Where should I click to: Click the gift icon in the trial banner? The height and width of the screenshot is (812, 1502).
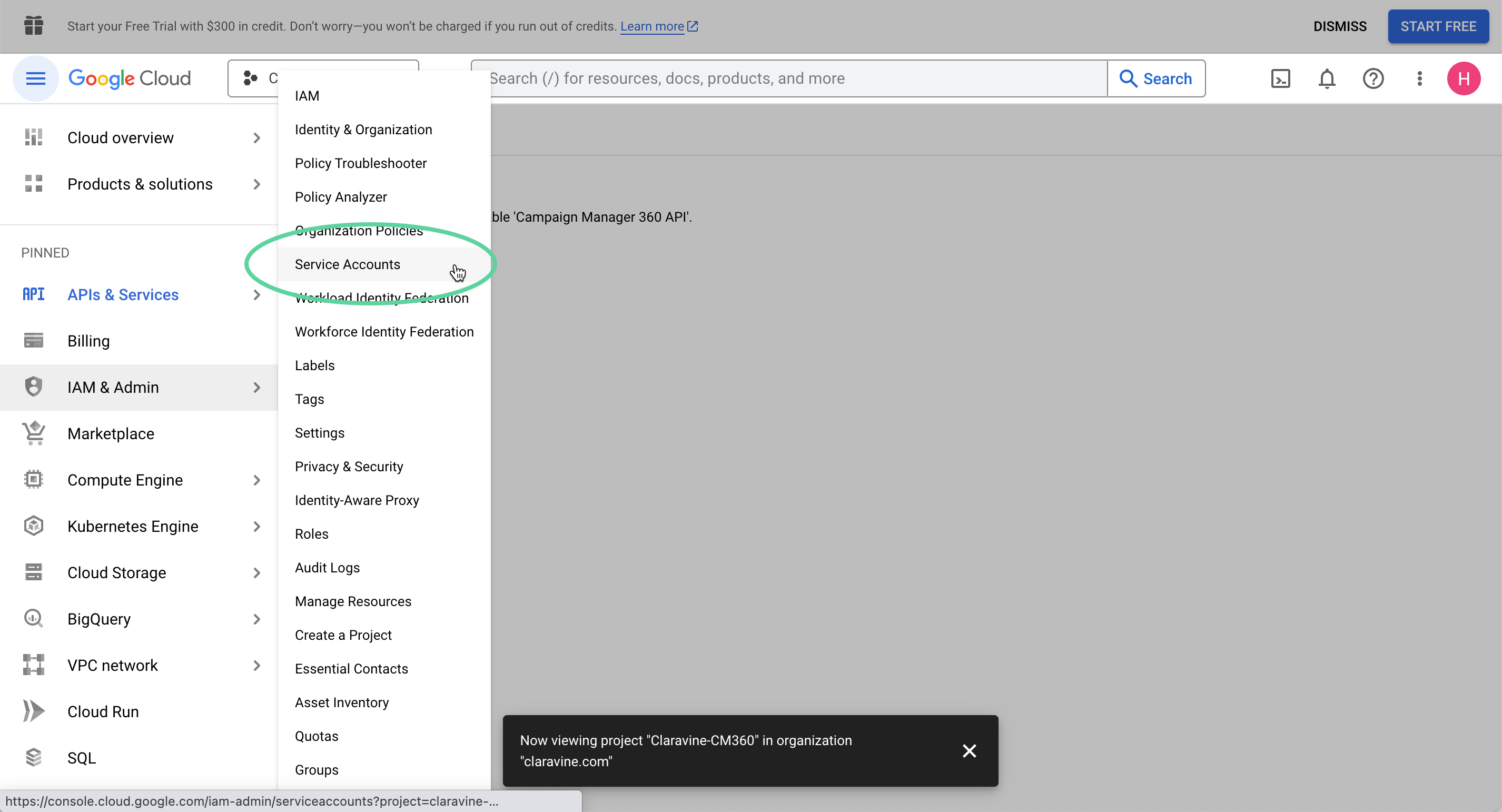[x=34, y=26]
